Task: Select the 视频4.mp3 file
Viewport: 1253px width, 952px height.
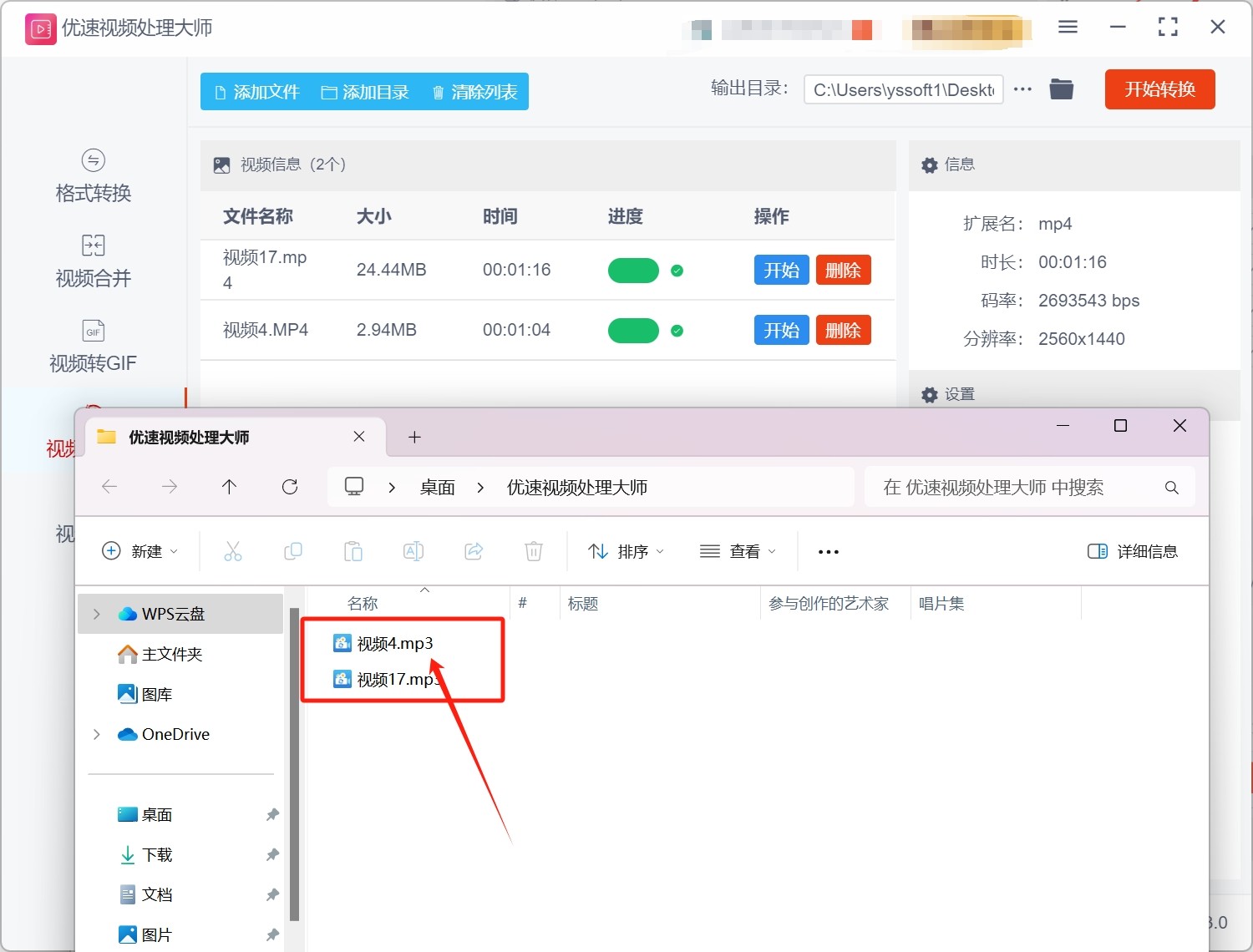Action: click(x=394, y=643)
